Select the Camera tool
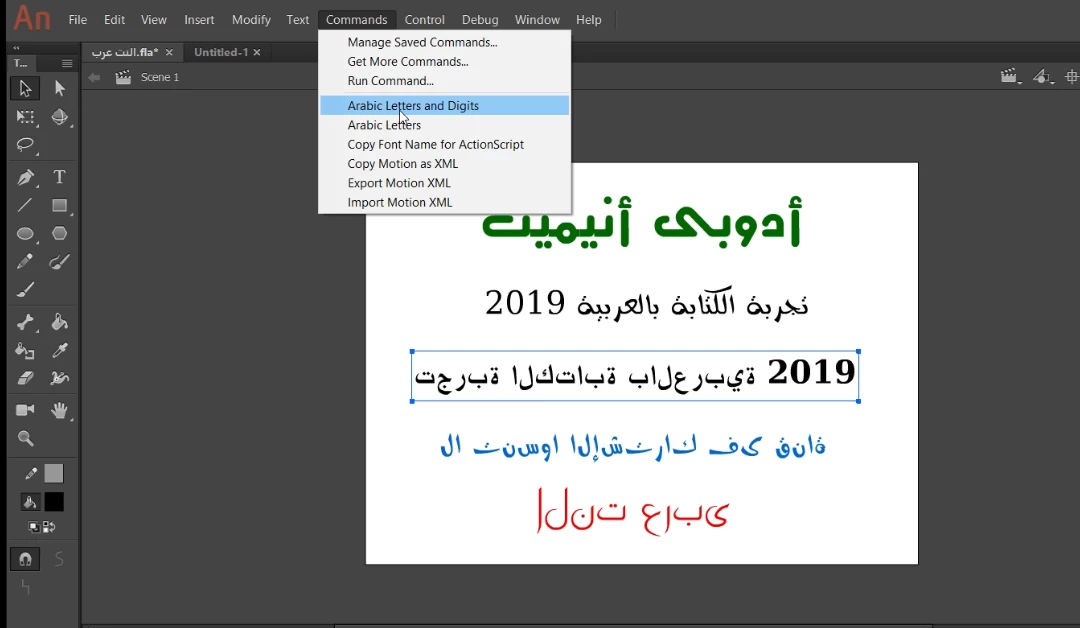The height and width of the screenshot is (628, 1080). point(25,410)
